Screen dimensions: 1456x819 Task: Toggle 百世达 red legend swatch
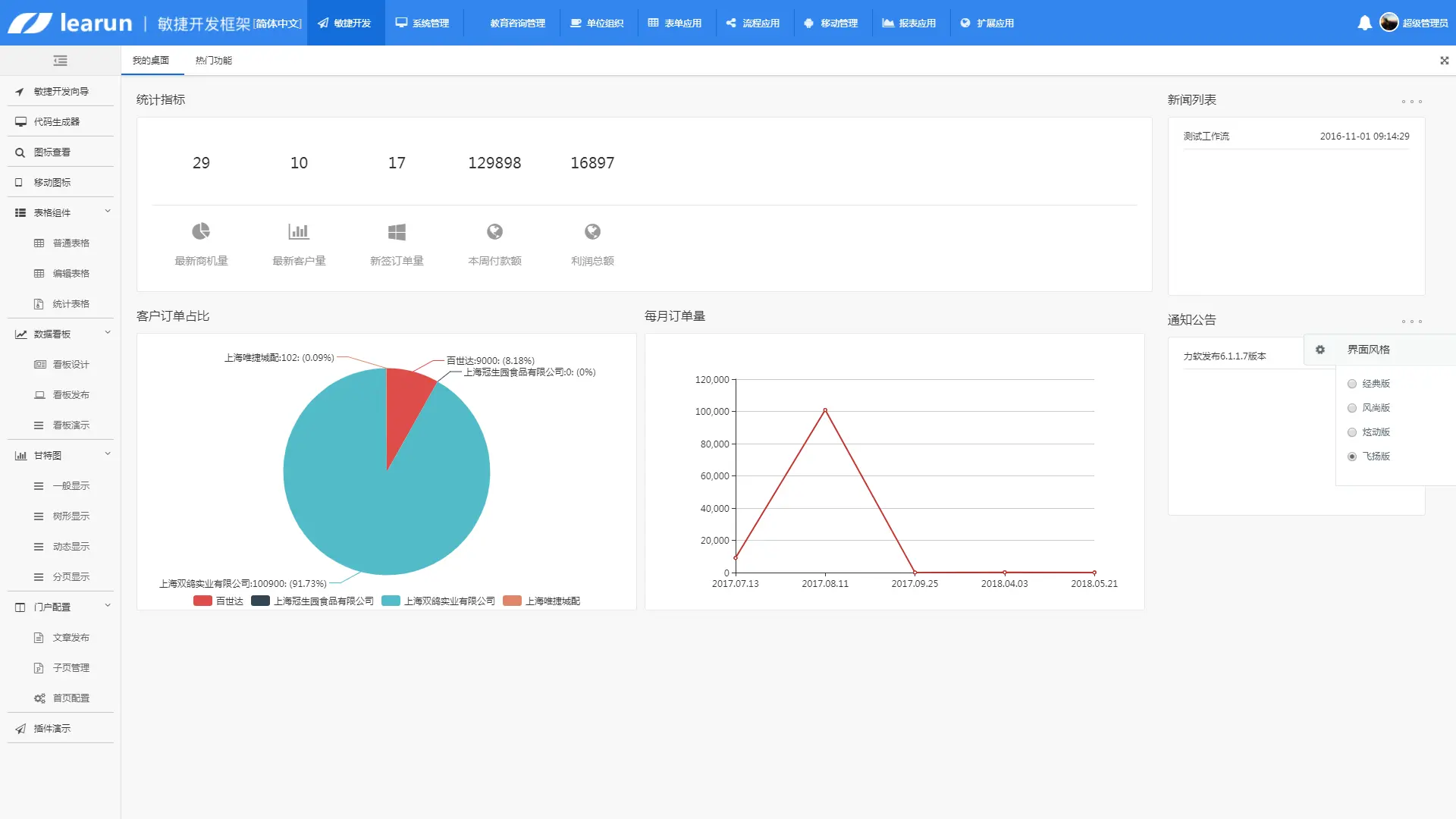pos(202,601)
